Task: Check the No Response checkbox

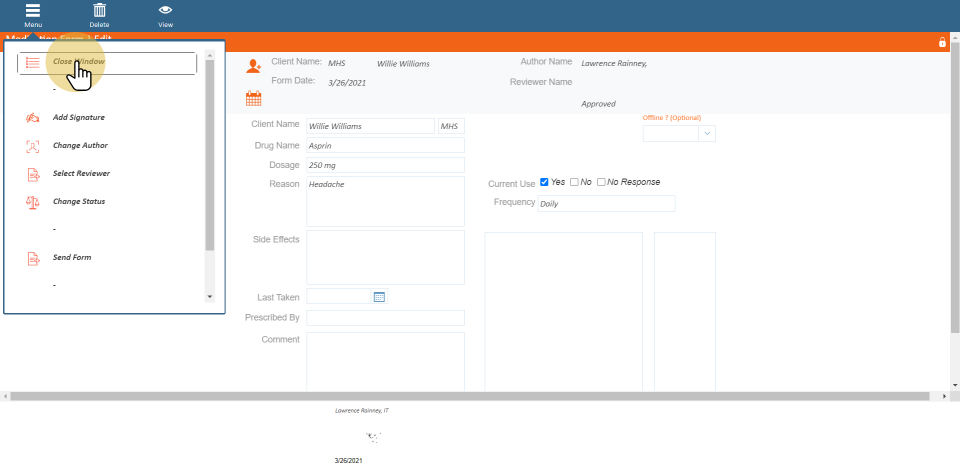Action: coord(601,182)
